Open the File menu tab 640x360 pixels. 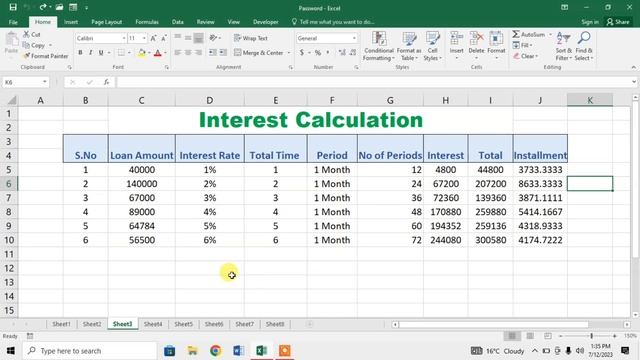point(13,22)
